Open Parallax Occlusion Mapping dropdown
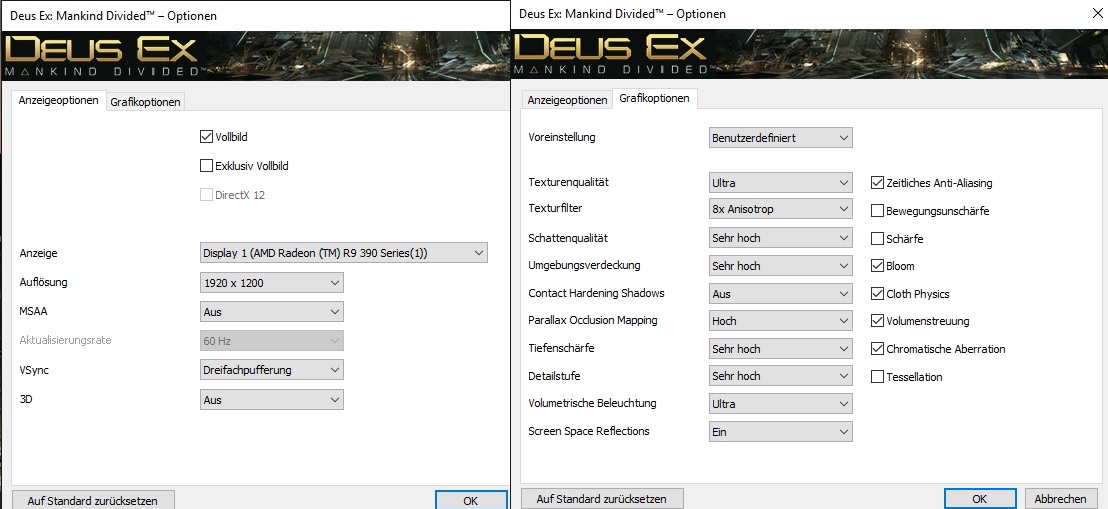The width and height of the screenshot is (1108, 509). [781, 320]
